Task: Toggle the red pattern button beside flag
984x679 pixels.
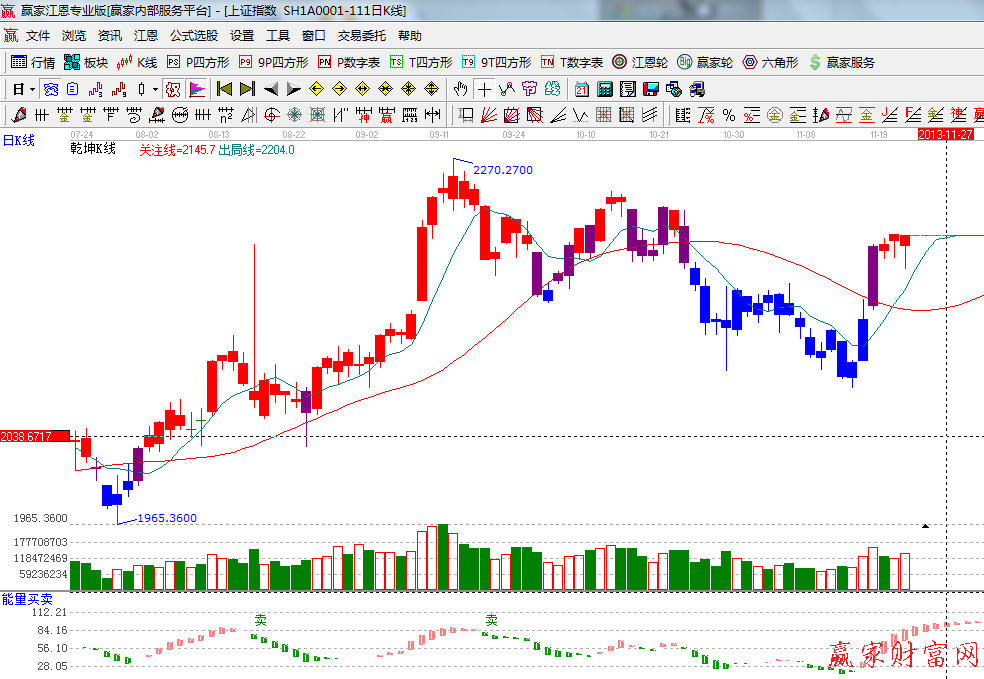Action: [173, 89]
